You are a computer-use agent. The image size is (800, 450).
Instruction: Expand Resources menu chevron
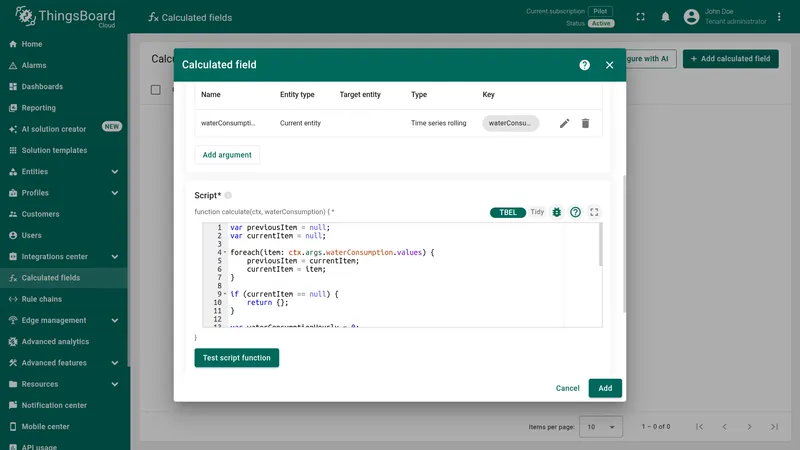pos(115,384)
